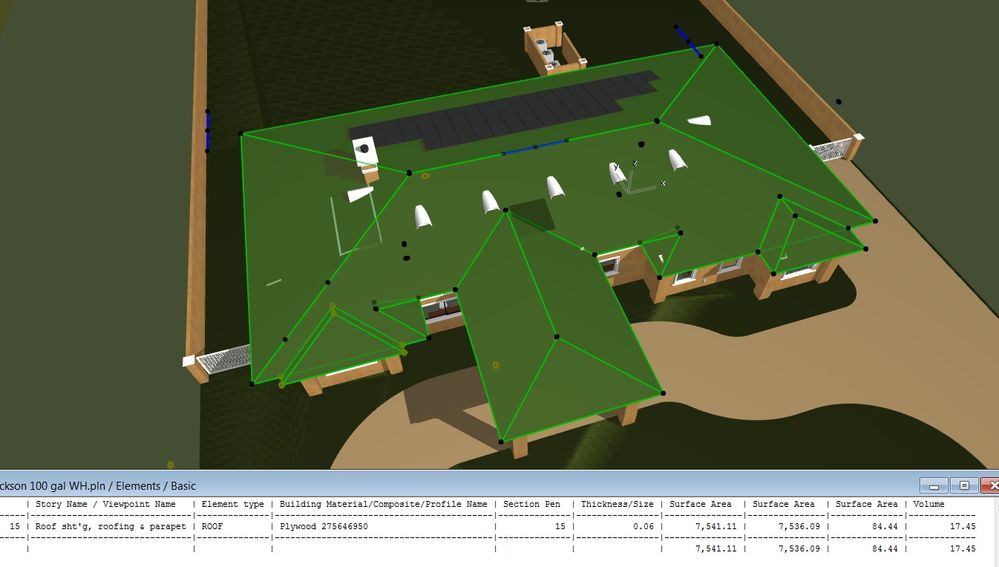The image size is (999, 567).
Task: Click 'Building Material/Composite/Profile Name' column header
Action: click(x=383, y=504)
